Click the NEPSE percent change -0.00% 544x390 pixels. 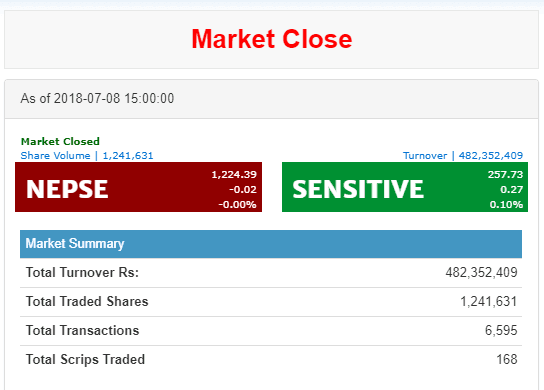(237, 204)
